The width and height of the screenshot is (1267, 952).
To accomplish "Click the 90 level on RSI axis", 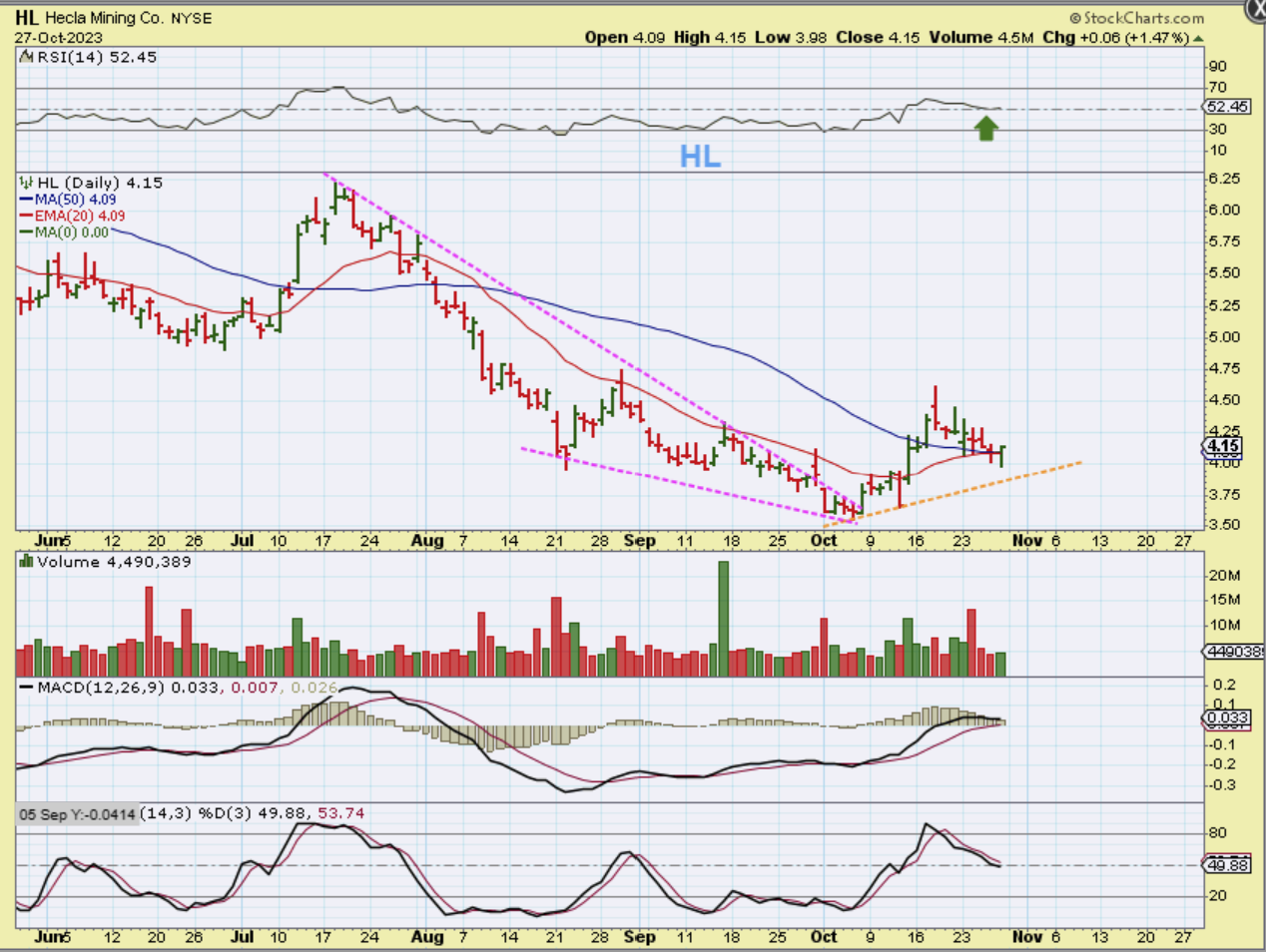I will point(1218,66).
